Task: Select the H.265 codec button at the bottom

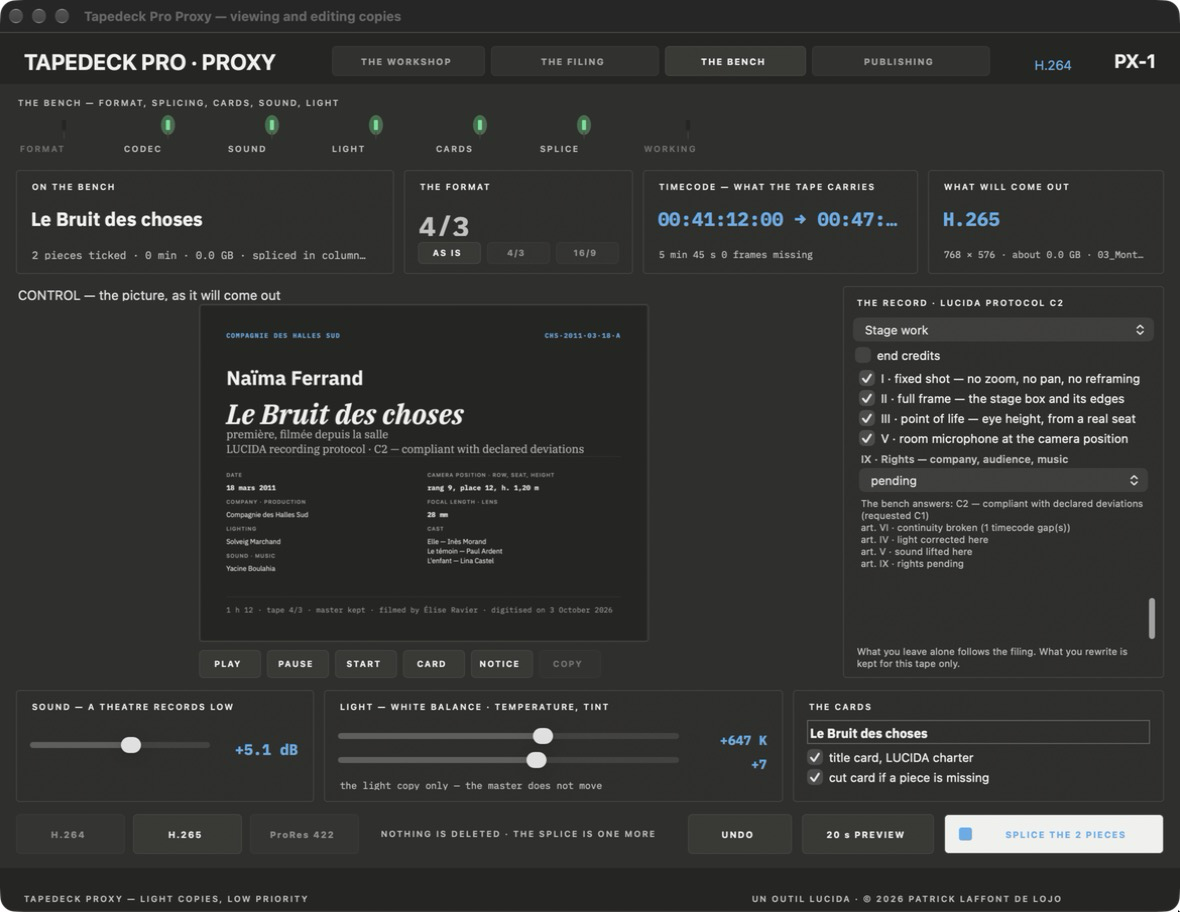Action: (x=187, y=834)
